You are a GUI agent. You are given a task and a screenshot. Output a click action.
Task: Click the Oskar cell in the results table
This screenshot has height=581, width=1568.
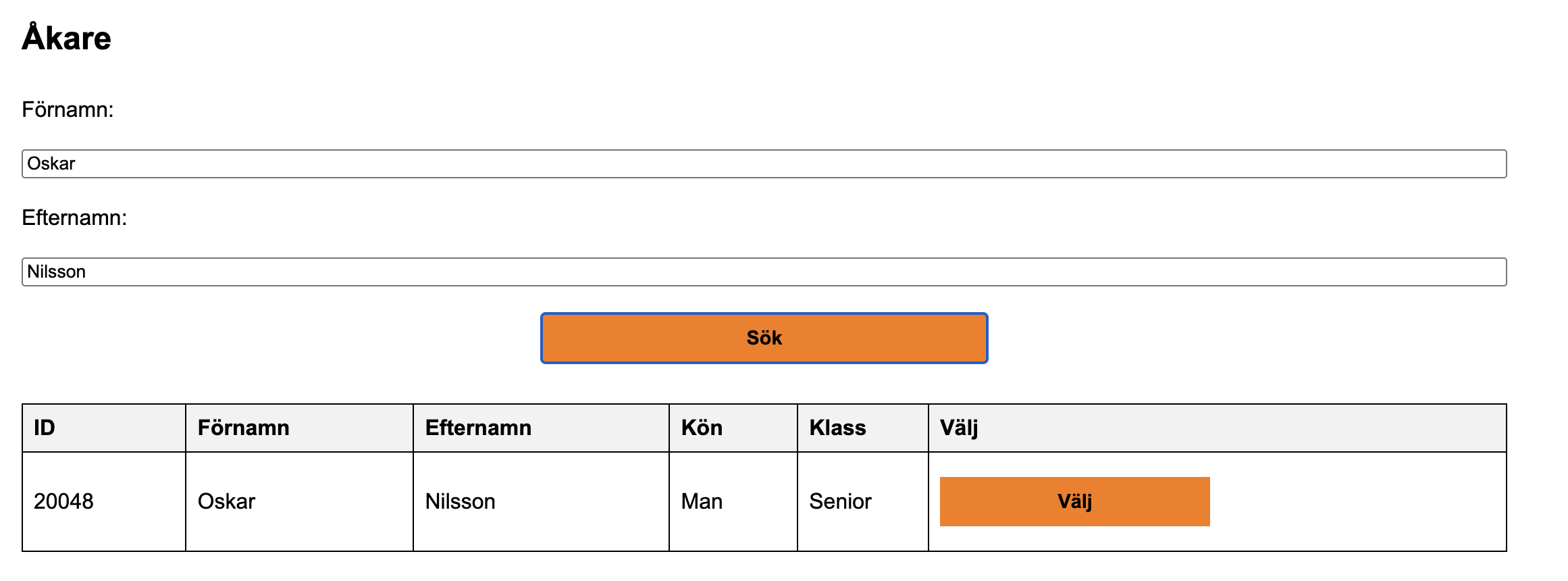click(226, 501)
